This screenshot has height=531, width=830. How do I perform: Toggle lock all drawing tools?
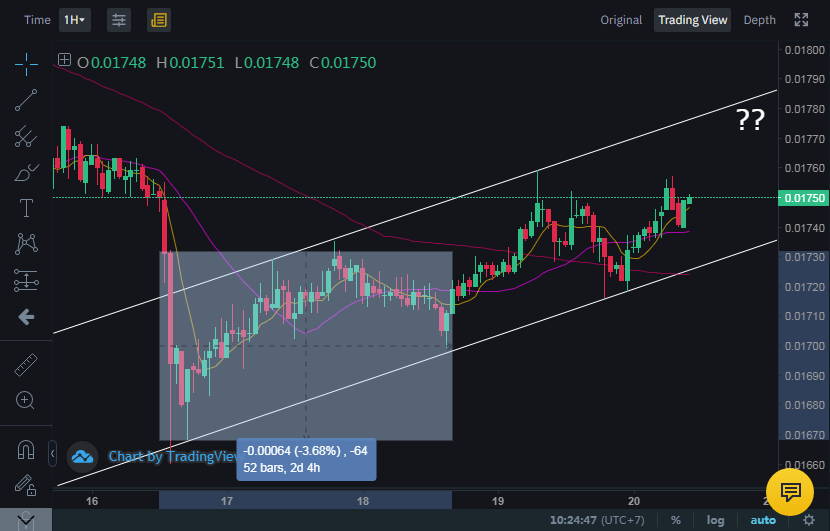click(x=25, y=485)
